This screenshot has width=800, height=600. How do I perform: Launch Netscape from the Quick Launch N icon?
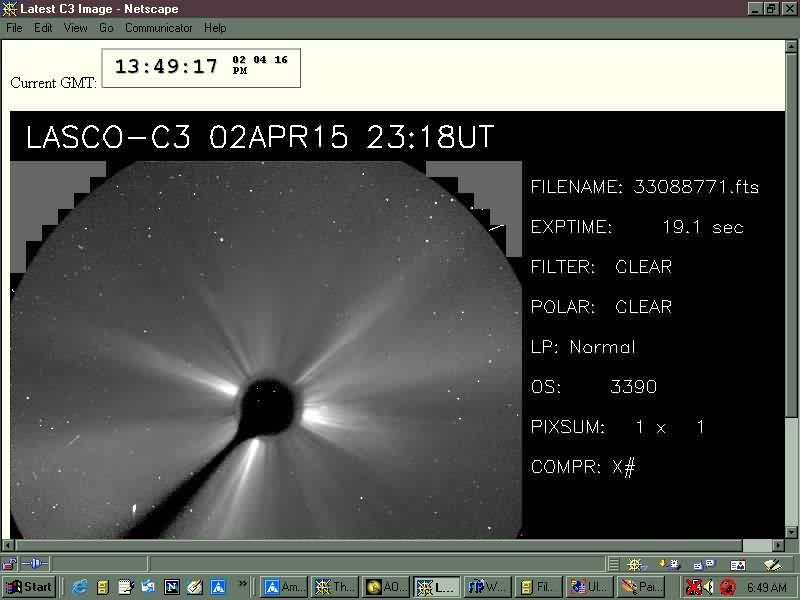(x=172, y=587)
